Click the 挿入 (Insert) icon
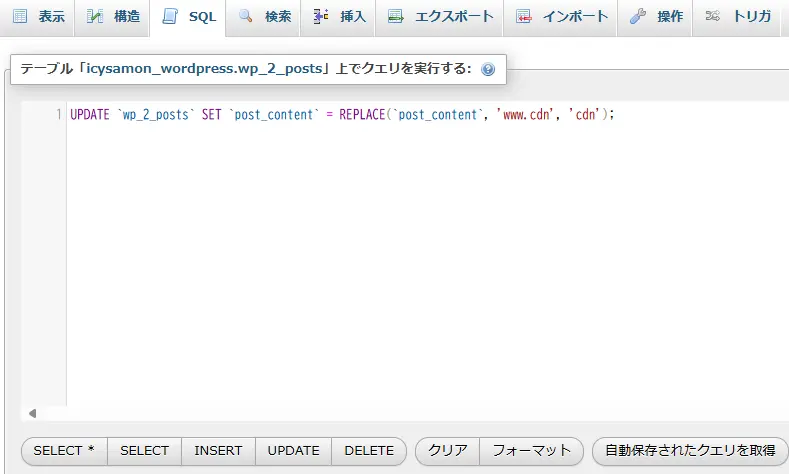Screen dimensions: 789x474 point(321,16)
